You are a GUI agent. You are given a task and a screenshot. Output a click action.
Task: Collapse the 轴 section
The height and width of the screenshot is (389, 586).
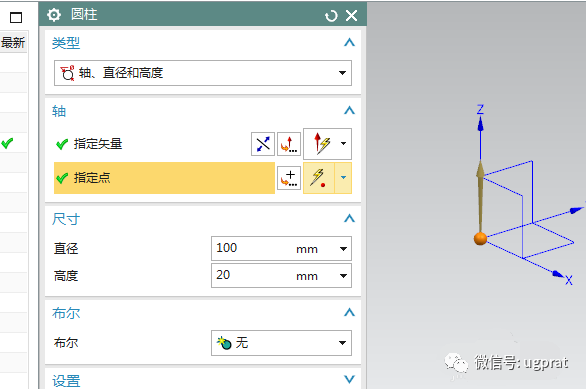point(349,110)
